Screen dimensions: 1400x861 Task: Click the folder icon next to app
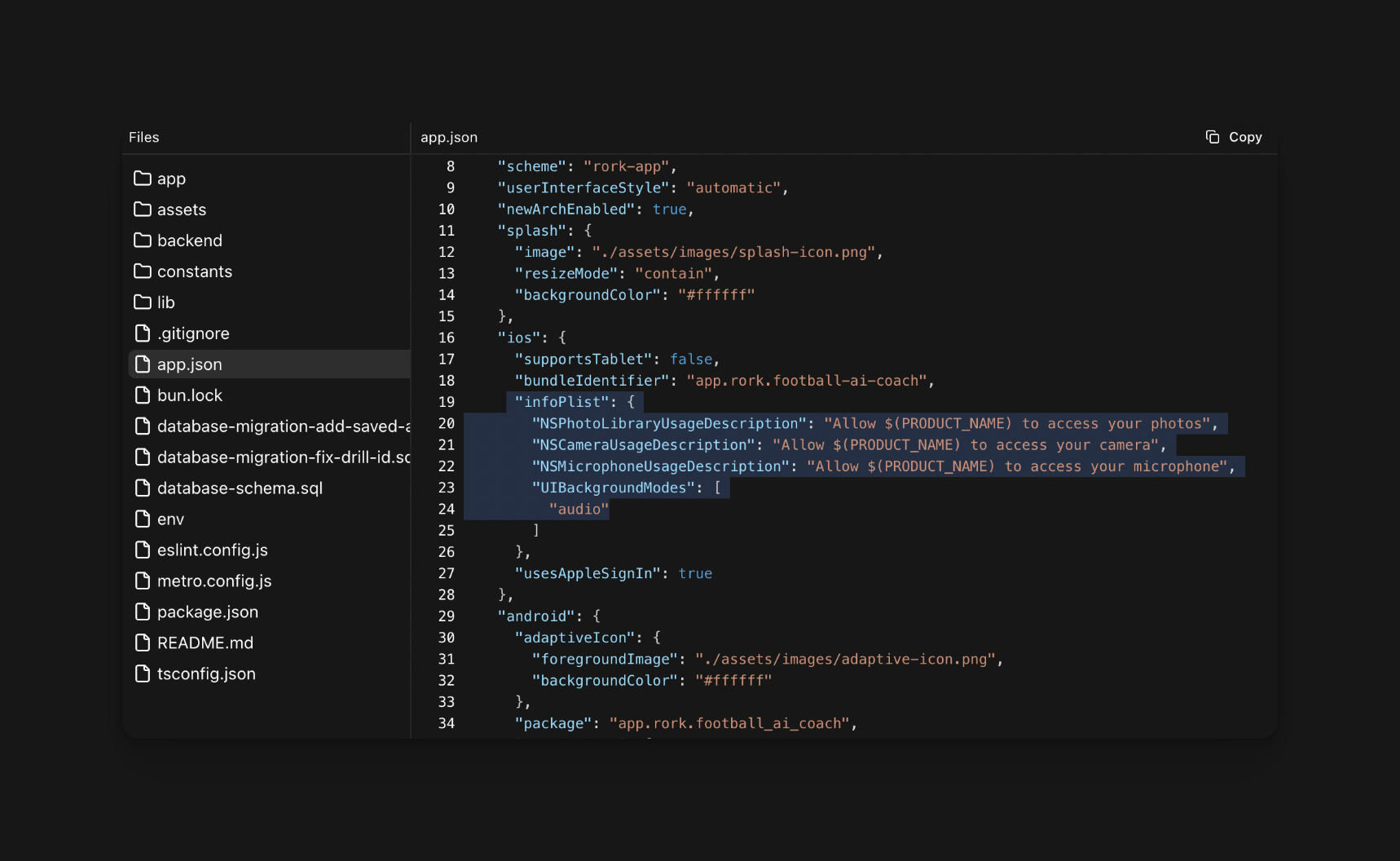click(x=143, y=178)
